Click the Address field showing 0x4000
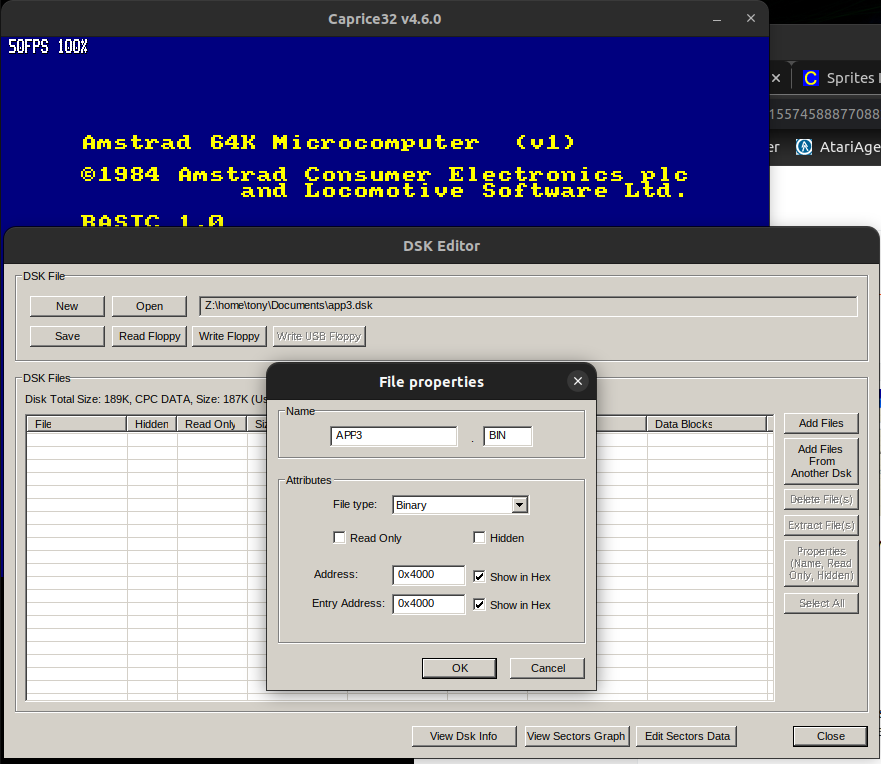Screen dimensions: 881x764 (429, 575)
